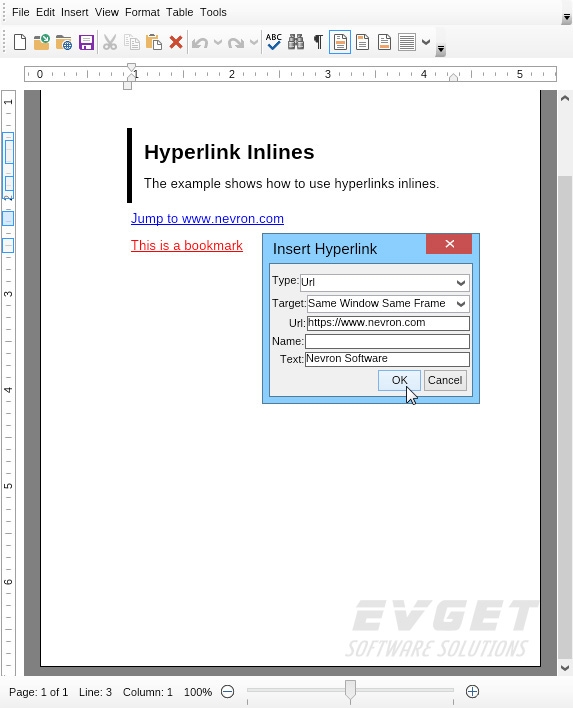This screenshot has width=573, height=708.
Task: Click the Paste clipboard icon
Action: click(154, 42)
